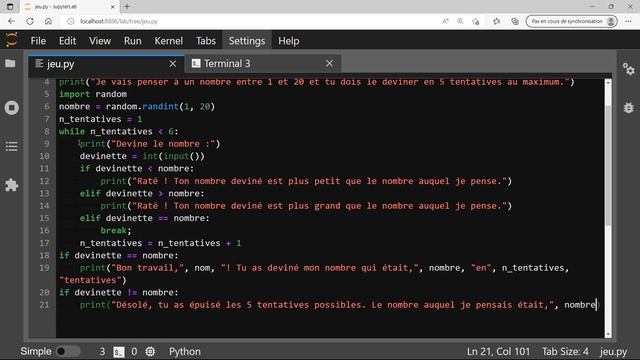Close the jeu.py browser tab

[x=113, y=7]
